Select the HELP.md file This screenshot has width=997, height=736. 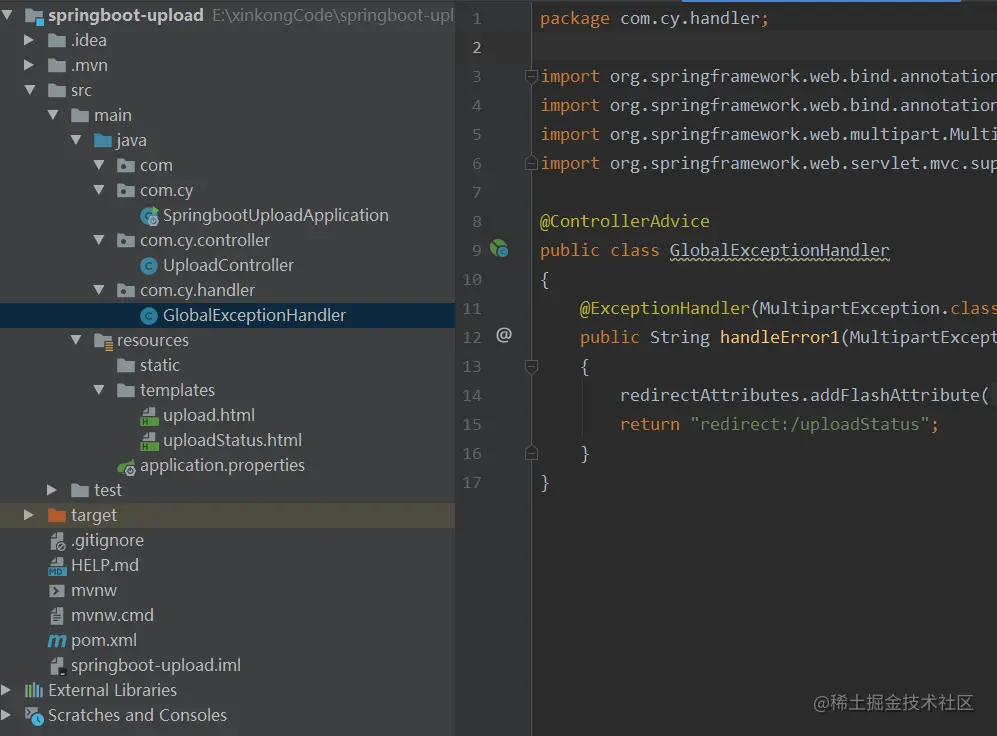[x=105, y=565]
